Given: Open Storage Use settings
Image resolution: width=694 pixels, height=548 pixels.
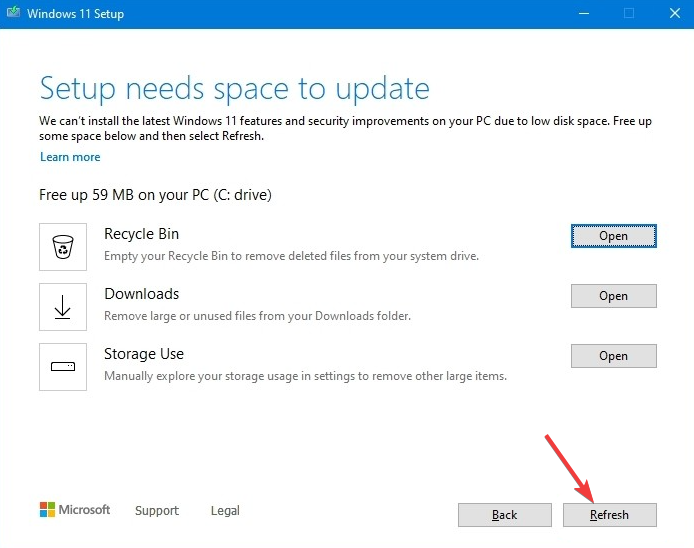Looking at the screenshot, I should tap(613, 356).
